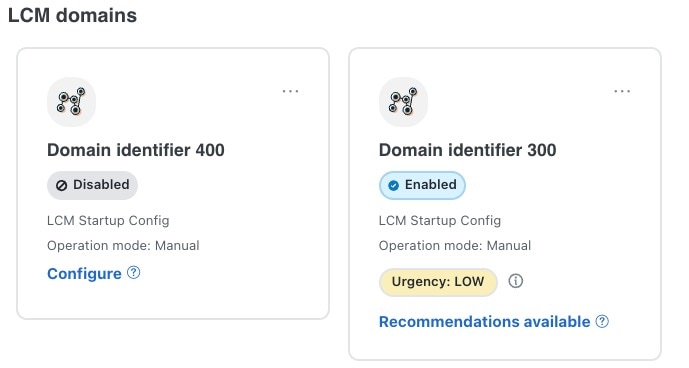Open more options menu for Domain 400
Viewport: 689px width, 368px height.
290,91
